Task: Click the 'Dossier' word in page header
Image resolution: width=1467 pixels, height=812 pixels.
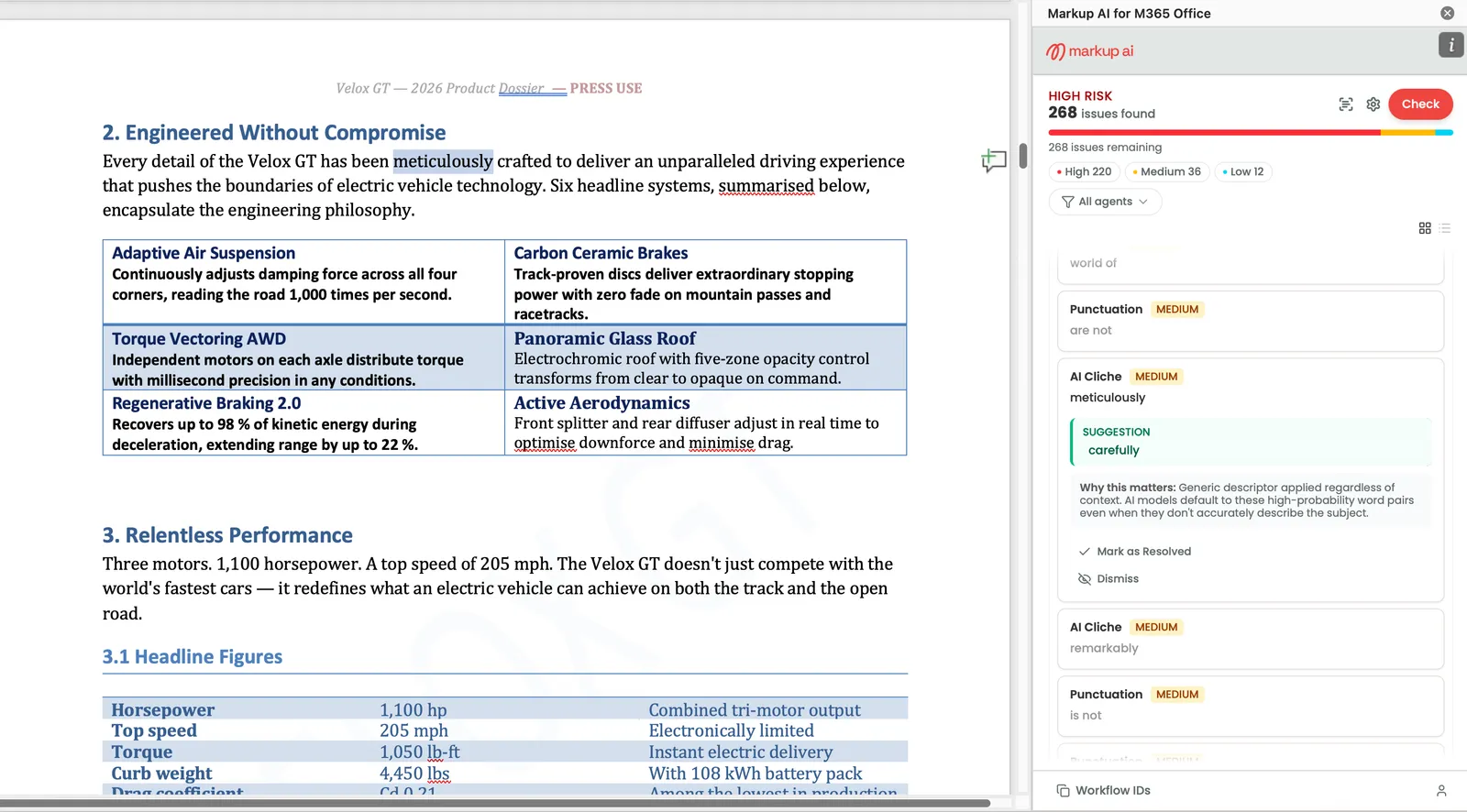Action: click(x=521, y=89)
